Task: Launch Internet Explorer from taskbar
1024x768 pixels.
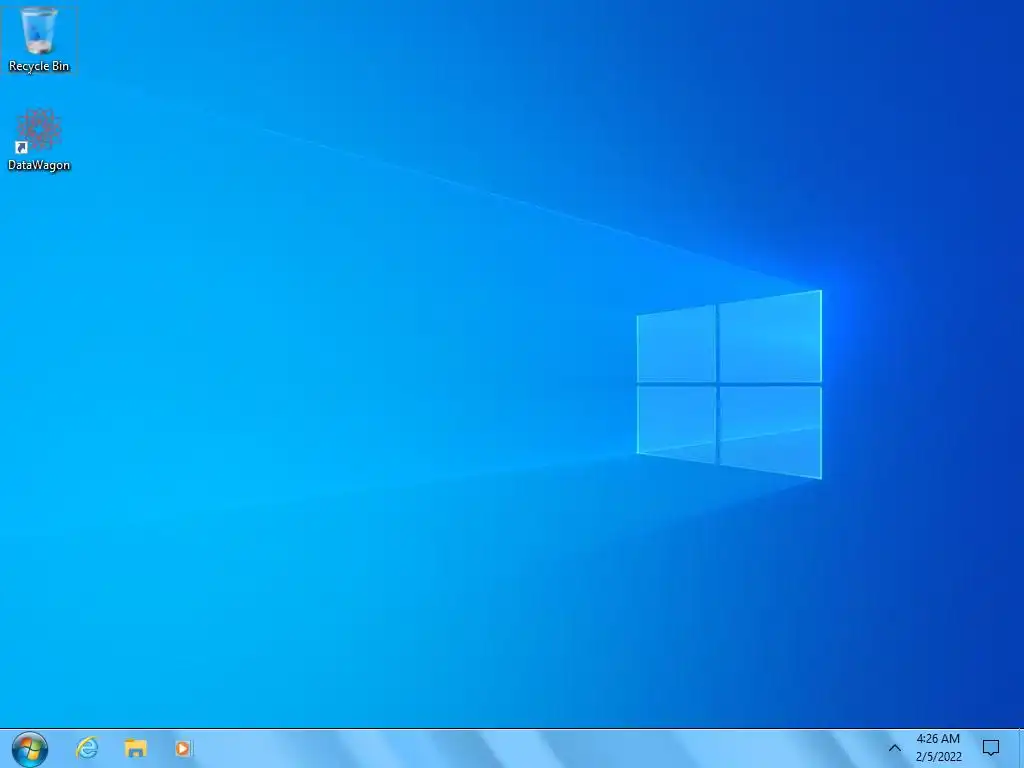Action: click(x=87, y=748)
